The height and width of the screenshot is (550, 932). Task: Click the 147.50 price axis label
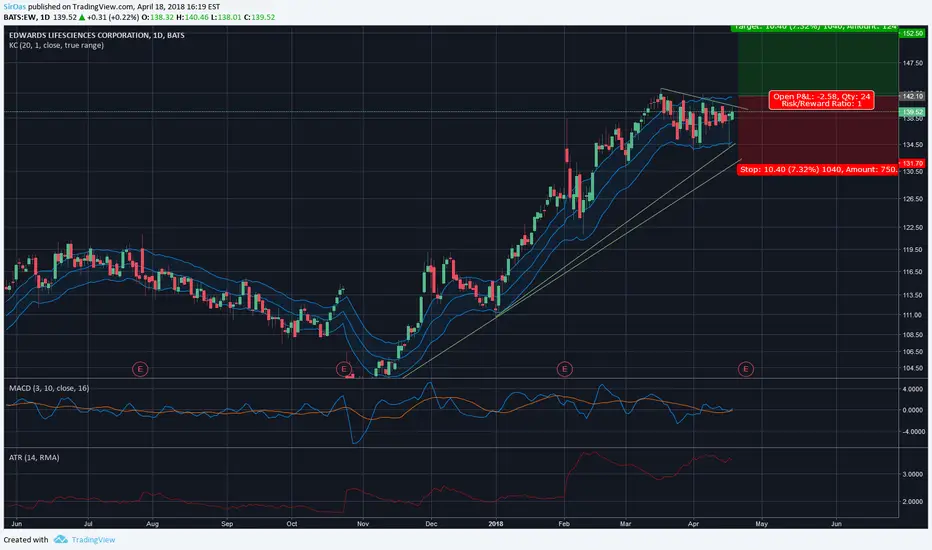point(912,62)
